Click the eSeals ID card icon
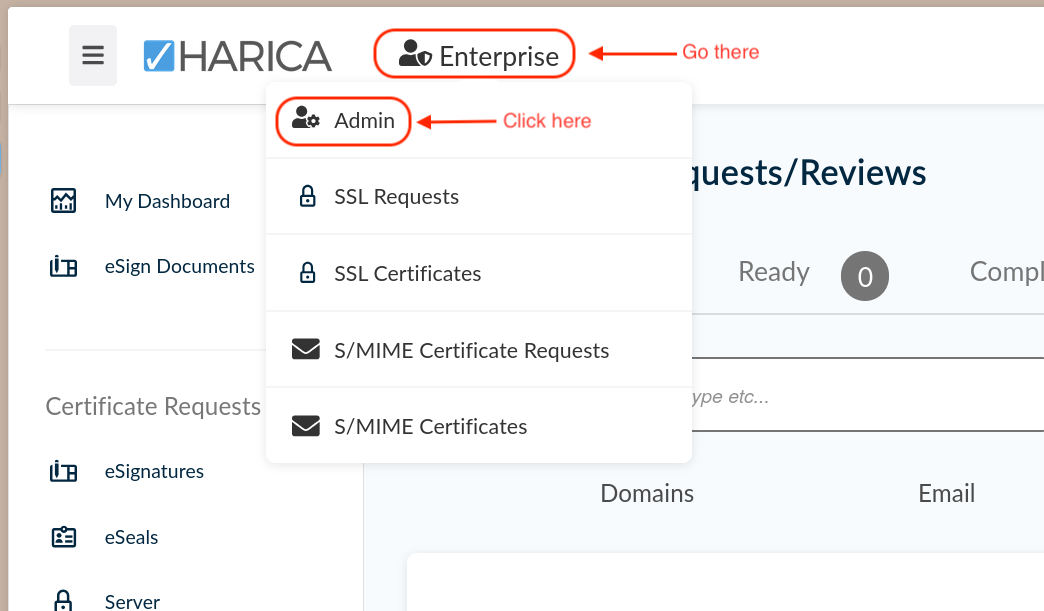This screenshot has height=611, width=1044. click(x=63, y=537)
